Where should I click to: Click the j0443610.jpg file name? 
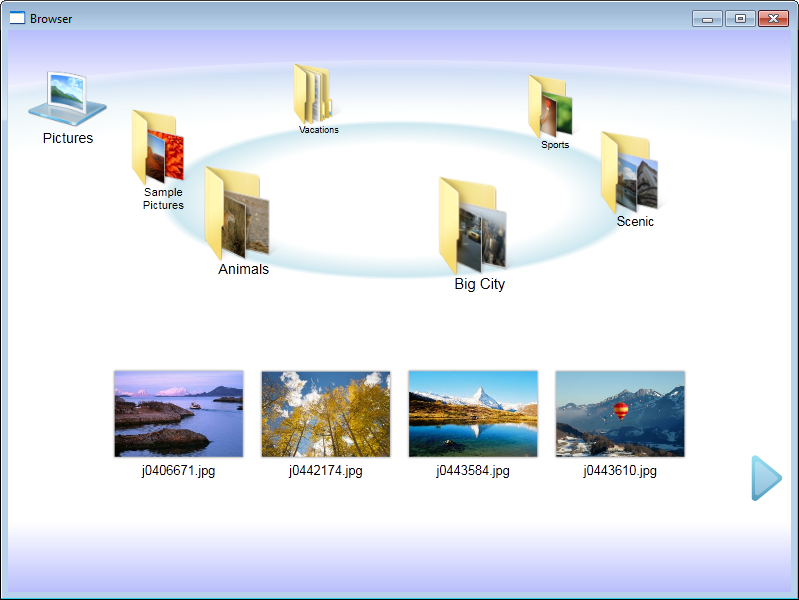tap(620, 471)
